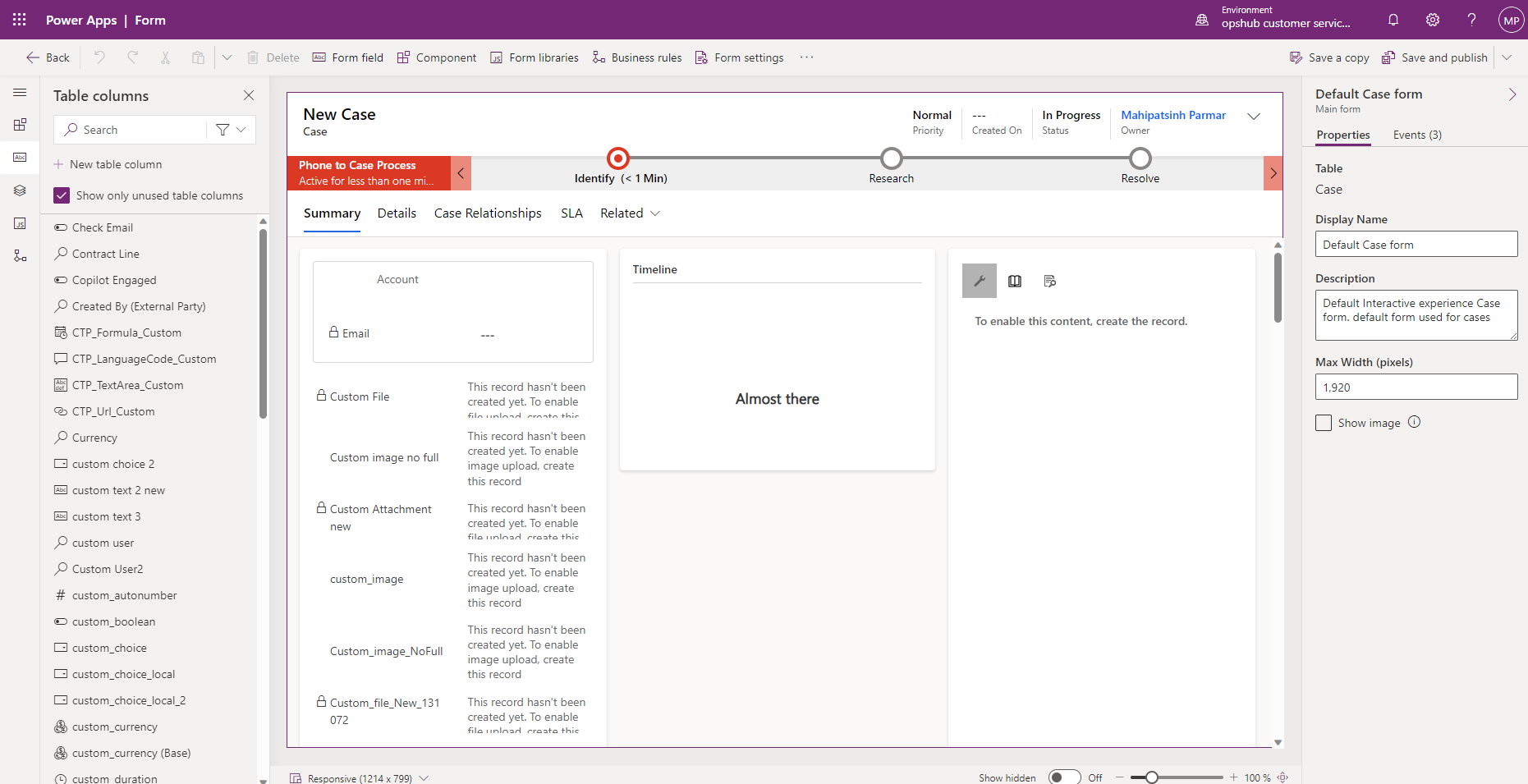Click New table column
Screen dimensions: 1528x784
(x=116, y=164)
